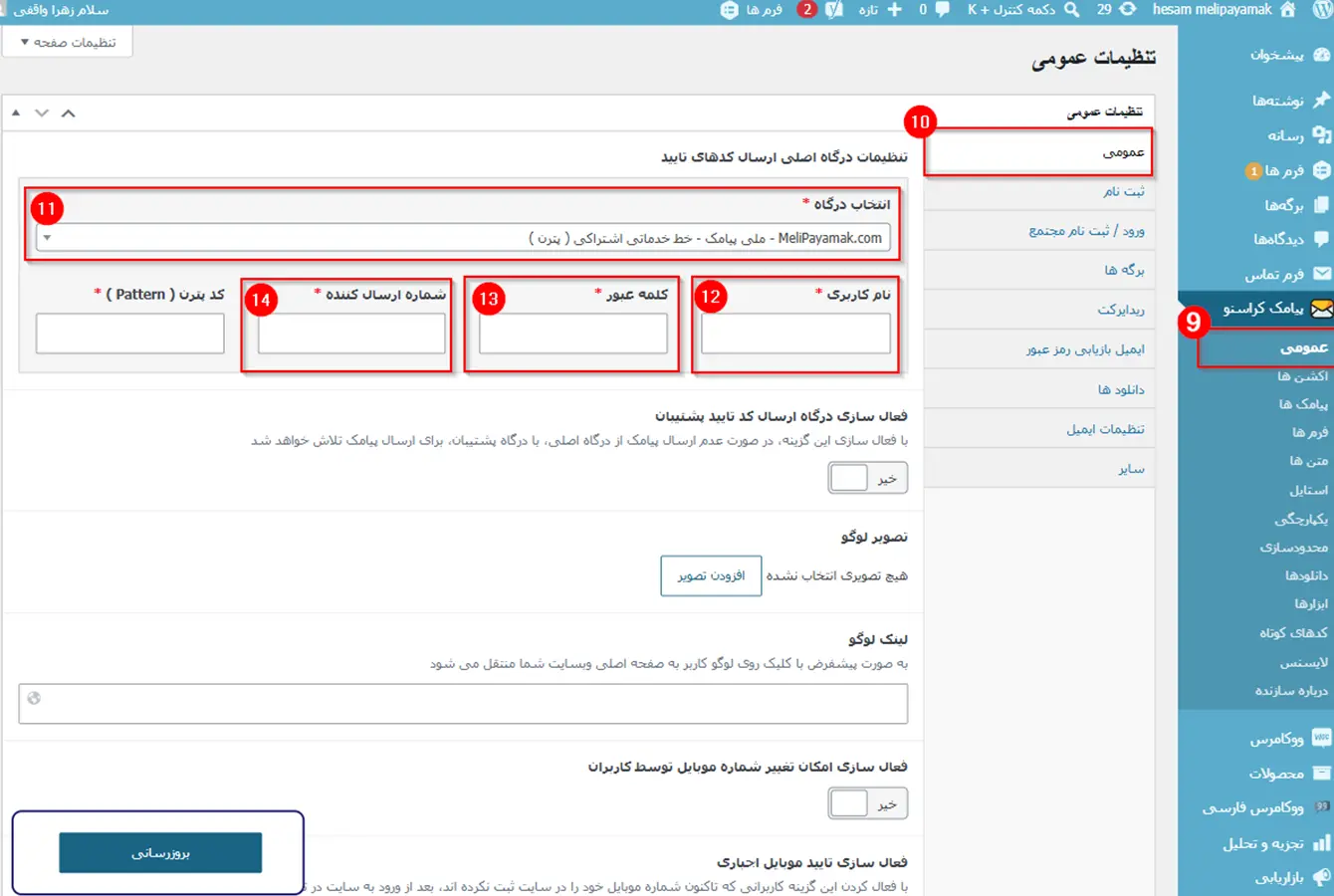1334x896 pixels.
Task: Select the عمومی settings tab
Action: (x=1038, y=152)
